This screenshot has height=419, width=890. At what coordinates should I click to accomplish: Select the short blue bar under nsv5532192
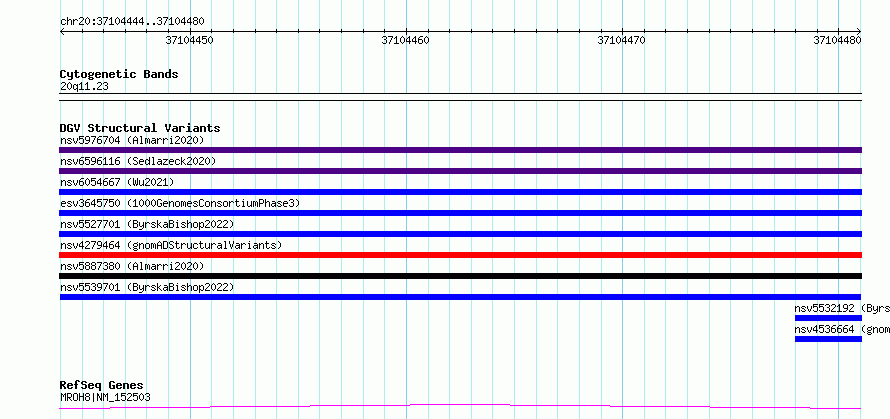tap(828, 318)
